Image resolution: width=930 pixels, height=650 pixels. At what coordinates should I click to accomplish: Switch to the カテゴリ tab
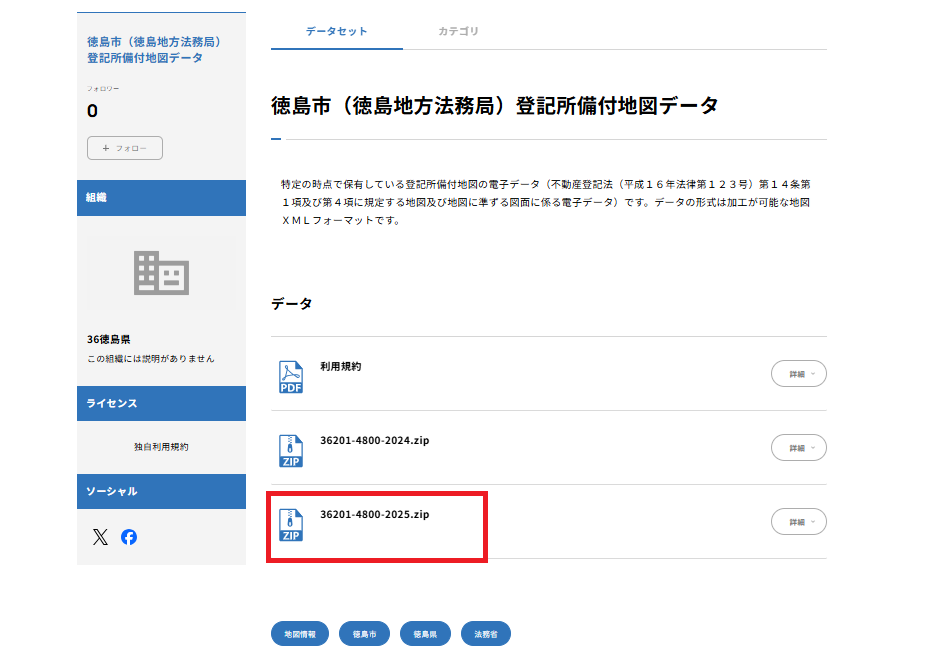point(458,31)
